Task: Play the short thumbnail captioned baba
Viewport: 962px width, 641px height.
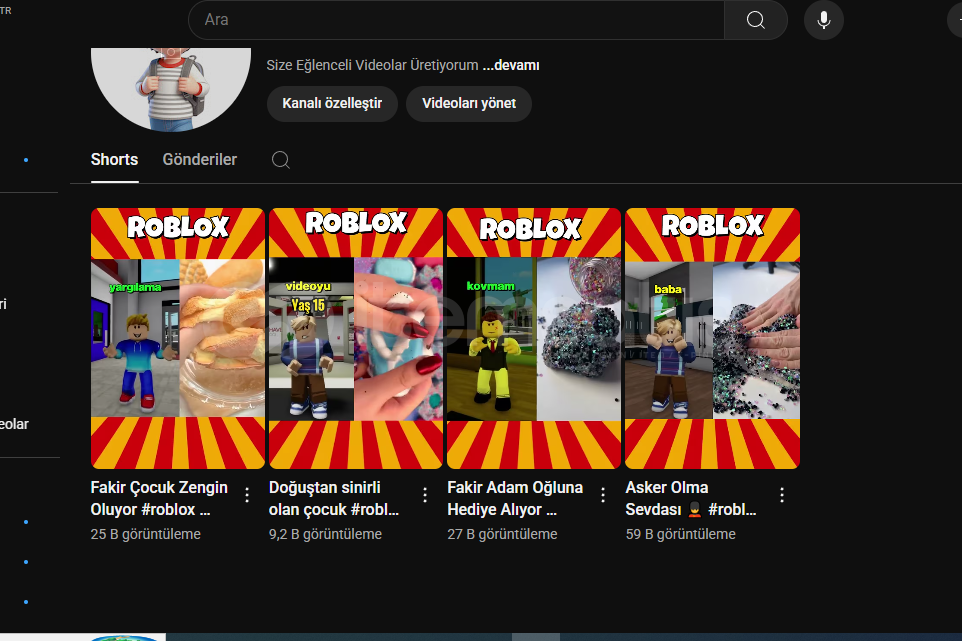Action: 712,339
